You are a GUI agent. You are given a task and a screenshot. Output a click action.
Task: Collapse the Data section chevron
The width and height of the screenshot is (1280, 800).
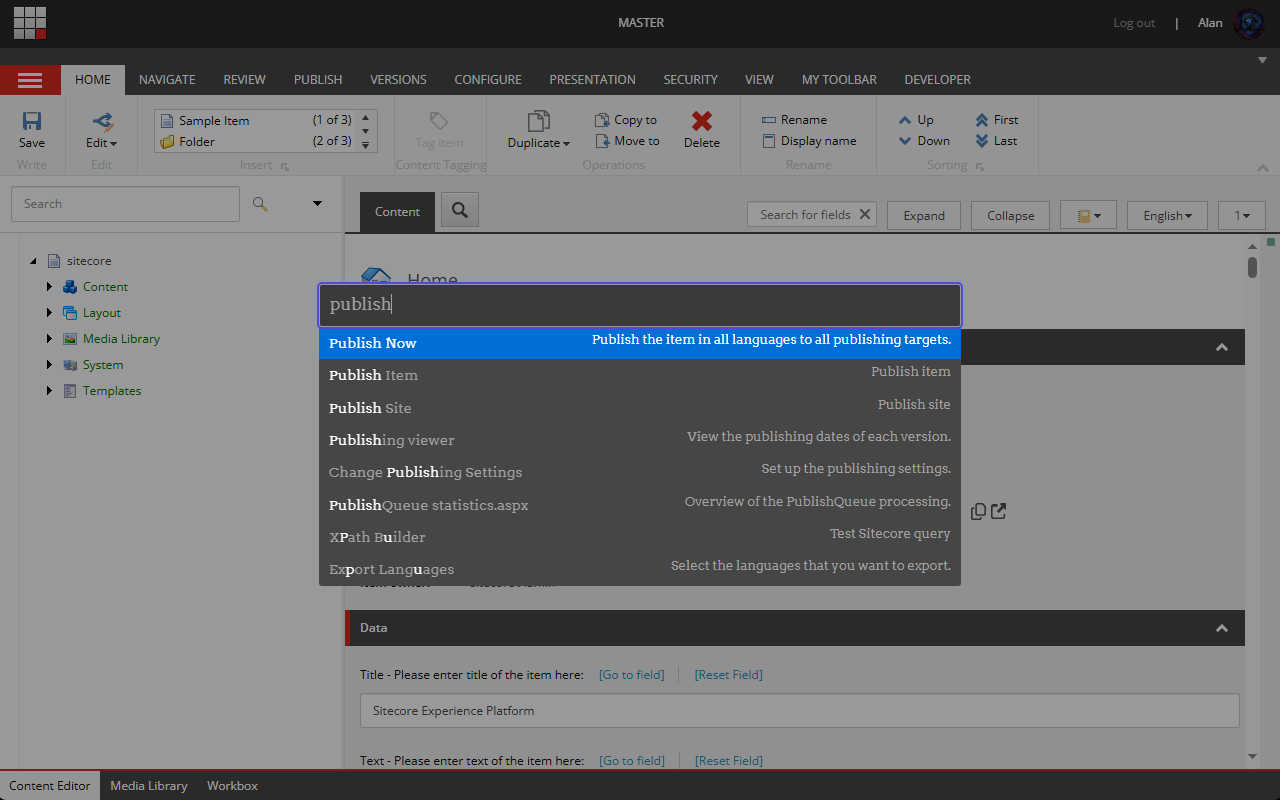[1221, 628]
